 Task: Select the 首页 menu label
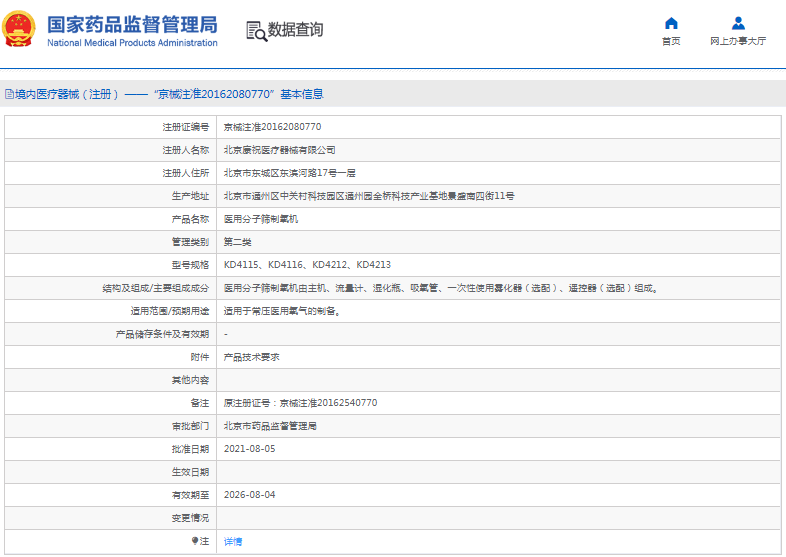coord(671,41)
